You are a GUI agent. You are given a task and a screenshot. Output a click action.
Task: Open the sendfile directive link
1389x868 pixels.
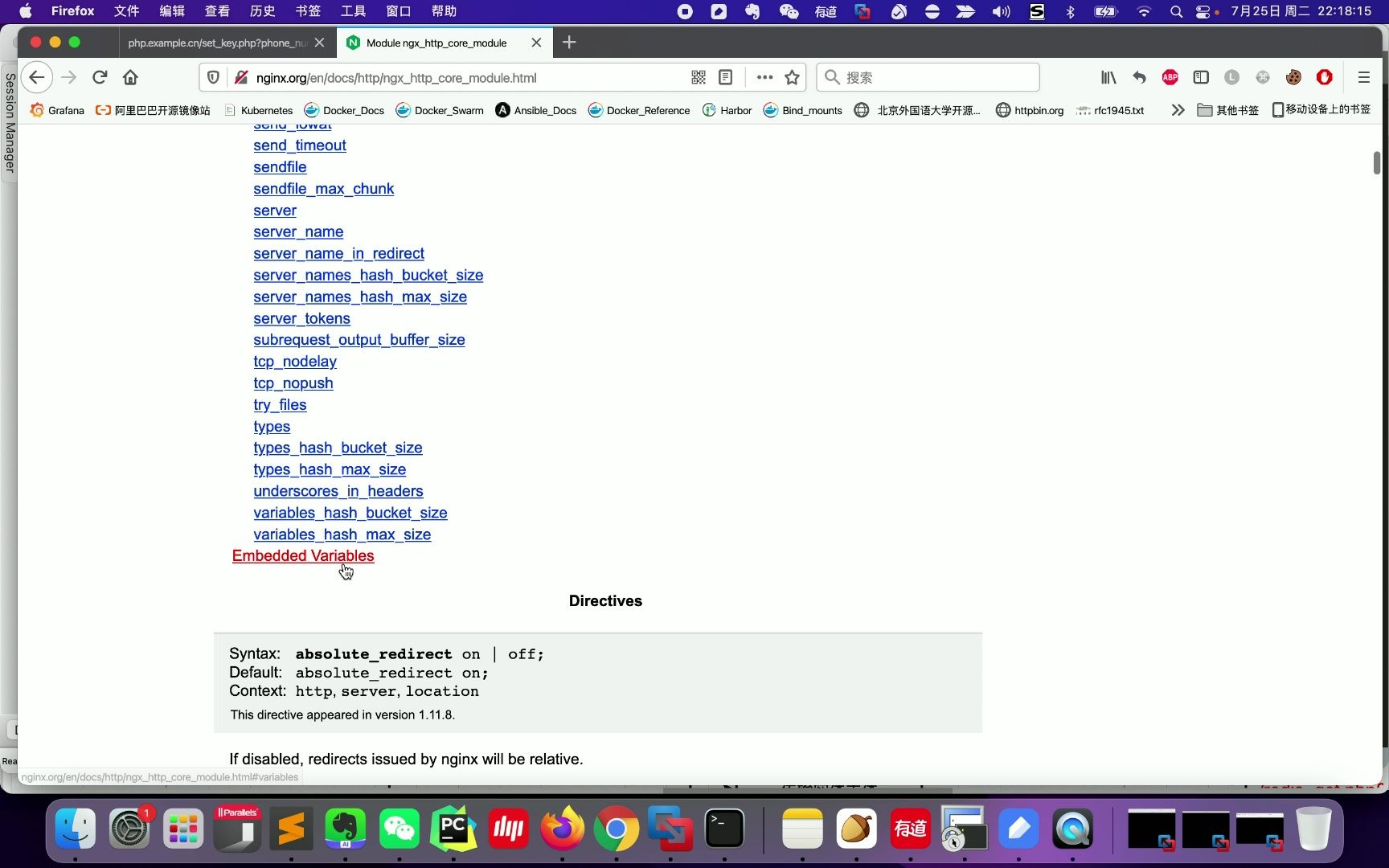(x=279, y=167)
